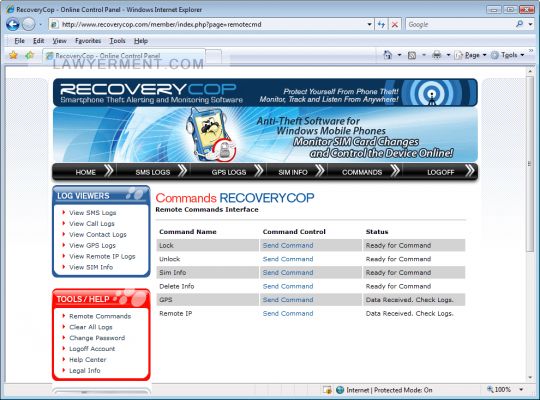The image size is (540, 400).
Task: Click the blank new tab button
Action: pyautogui.click(x=214, y=56)
